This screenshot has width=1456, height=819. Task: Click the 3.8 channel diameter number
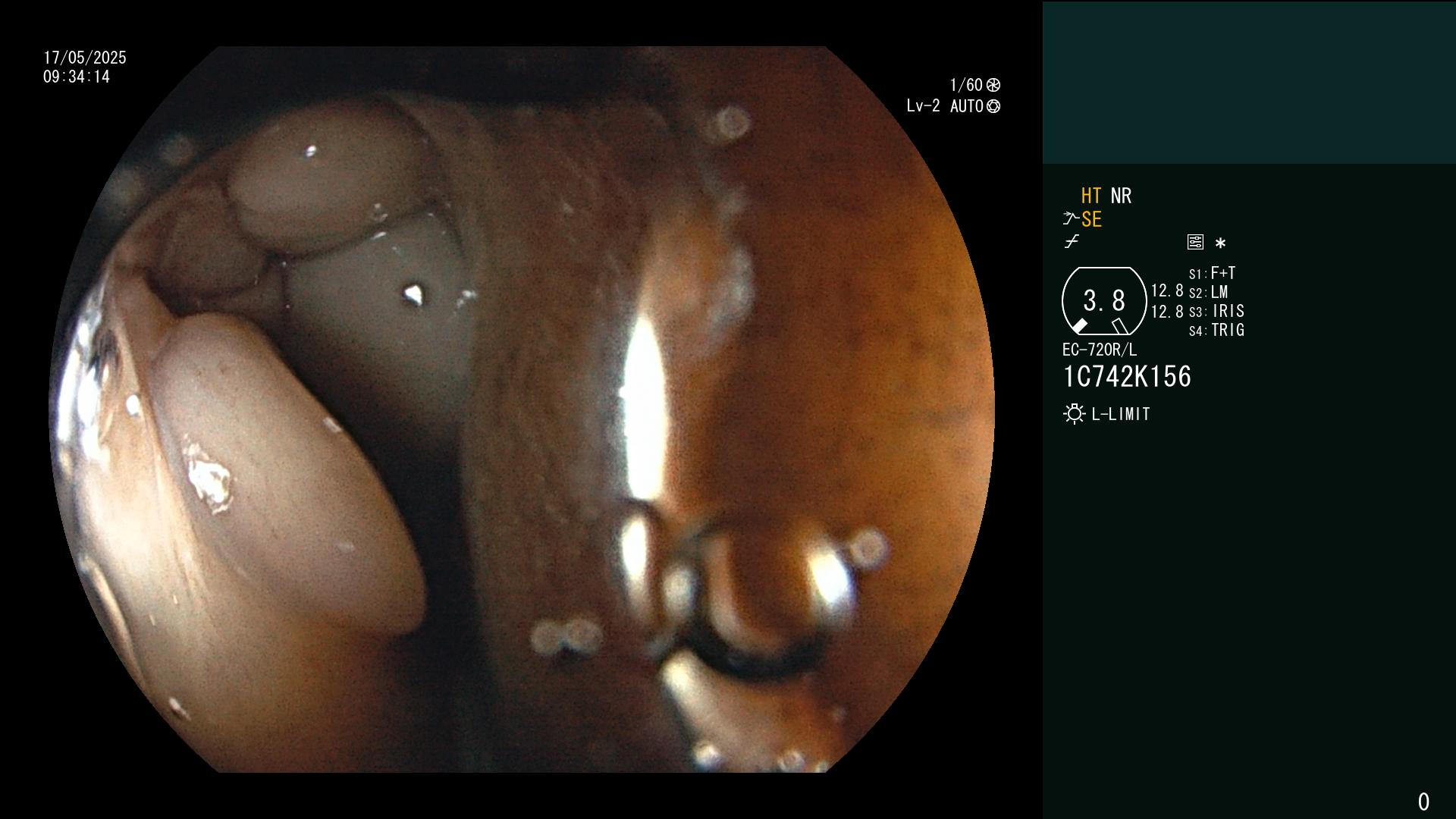pos(1104,300)
